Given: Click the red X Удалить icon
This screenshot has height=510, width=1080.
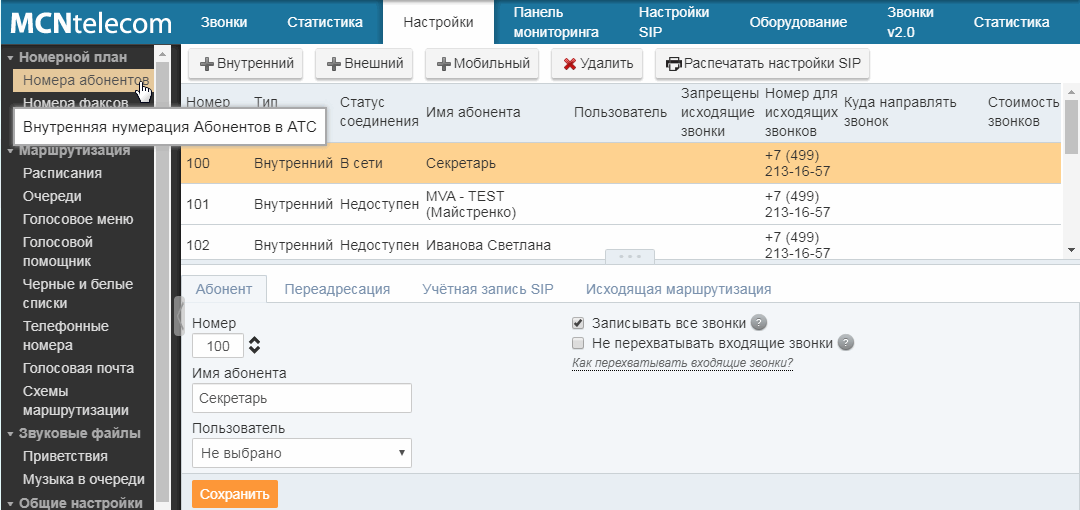Looking at the screenshot, I should [569, 64].
